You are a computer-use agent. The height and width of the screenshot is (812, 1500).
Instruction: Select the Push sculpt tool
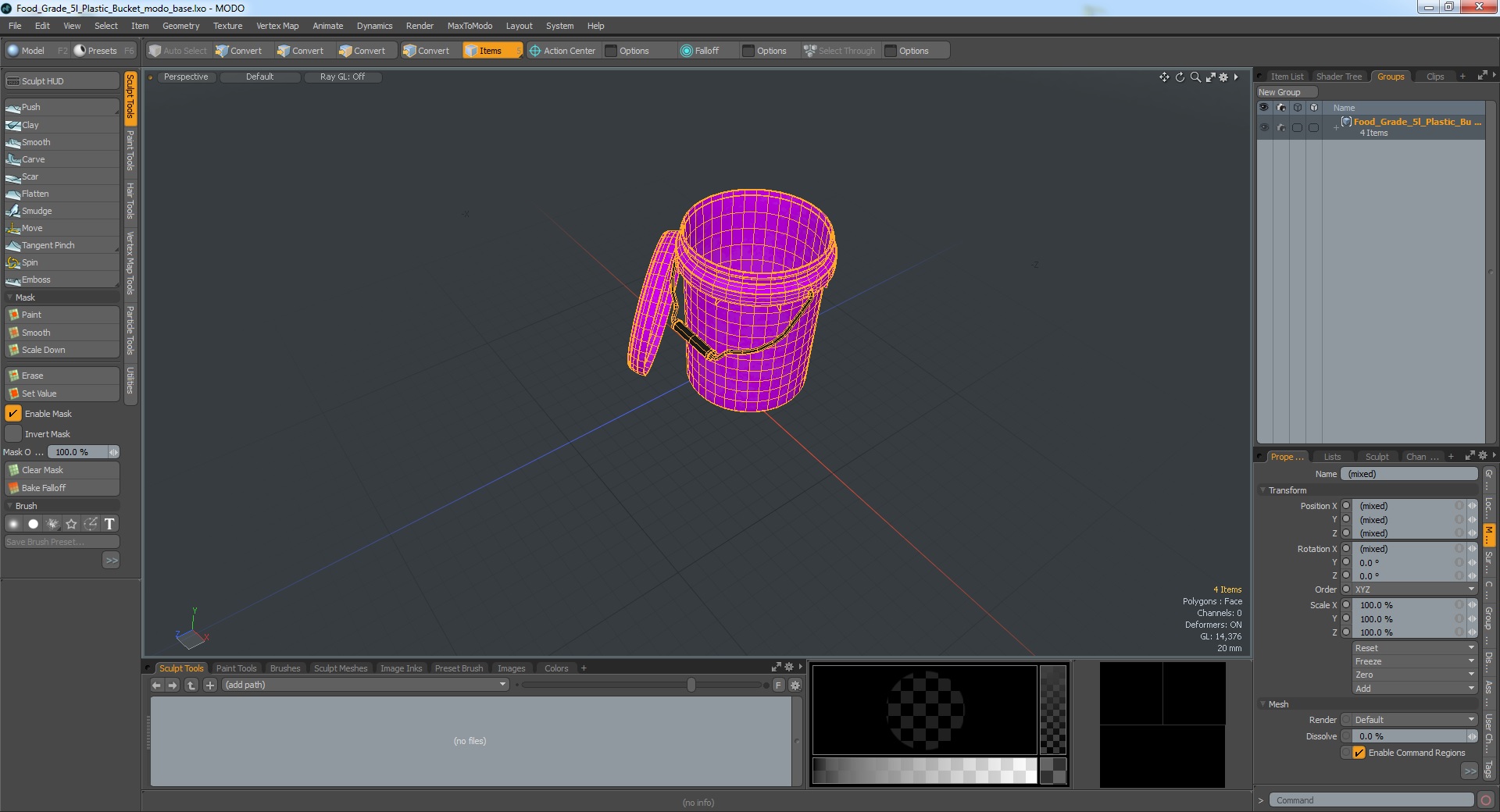[x=62, y=107]
